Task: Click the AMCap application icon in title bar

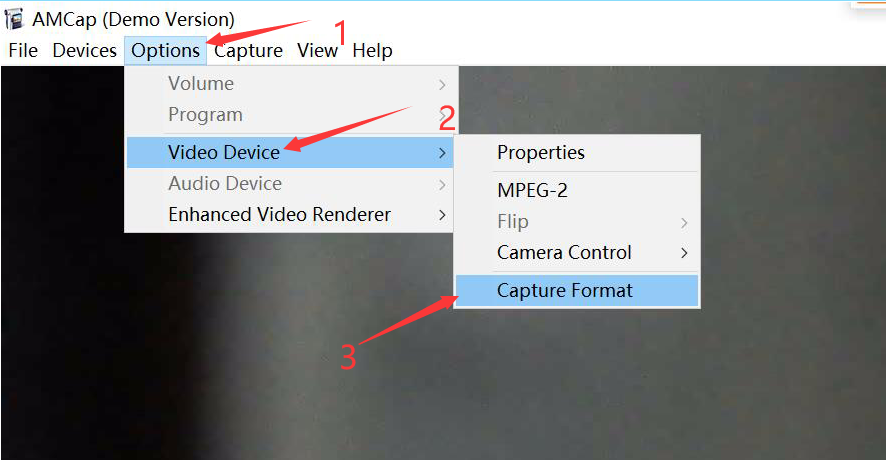Action: pos(14,19)
